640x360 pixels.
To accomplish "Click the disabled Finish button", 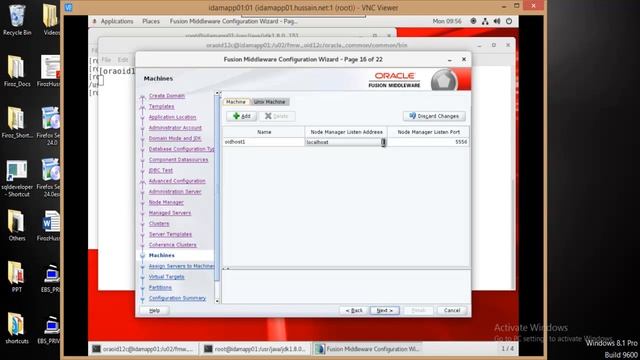I will (x=418, y=311).
